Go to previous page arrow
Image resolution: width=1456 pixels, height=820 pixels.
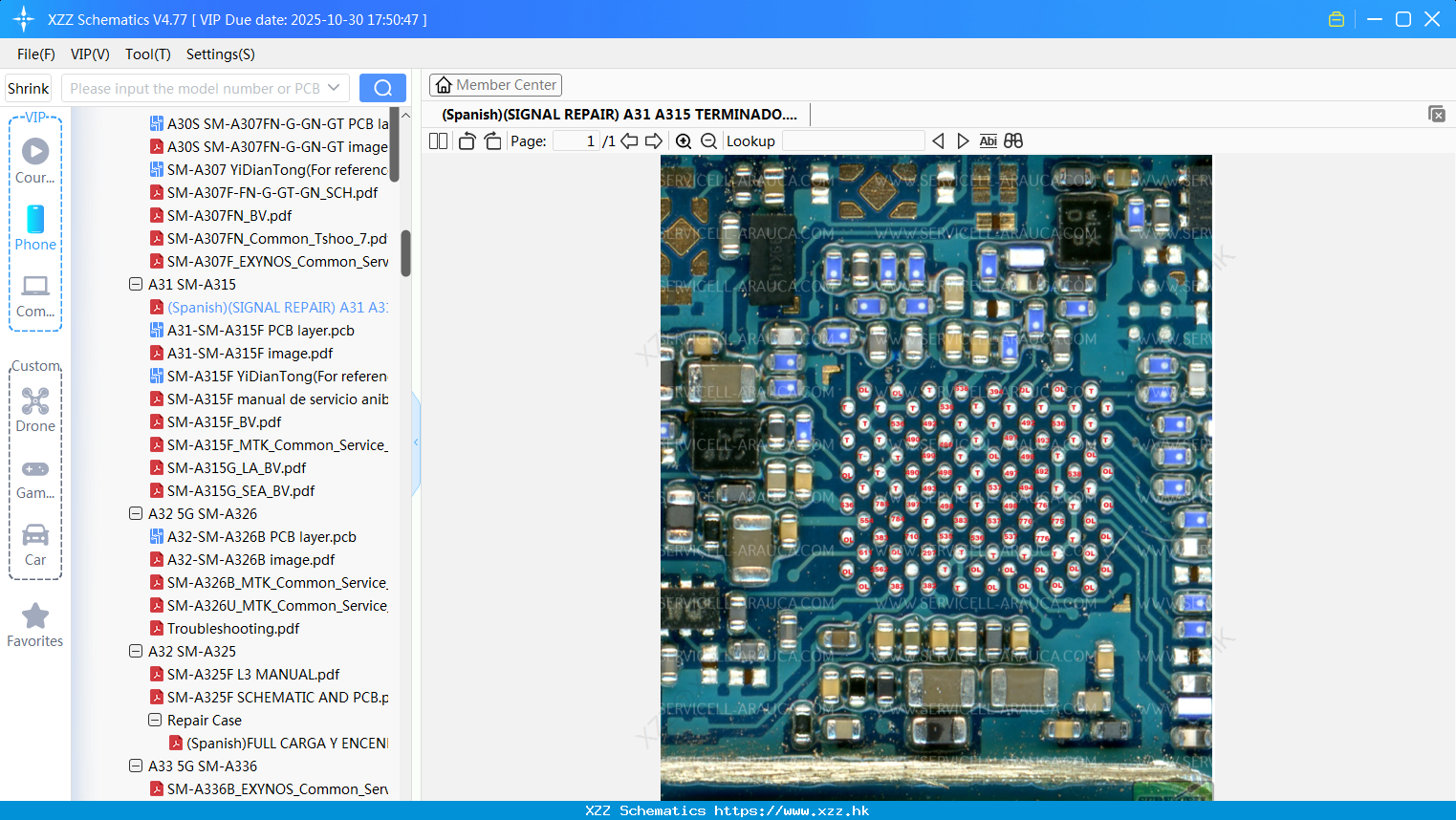point(629,140)
